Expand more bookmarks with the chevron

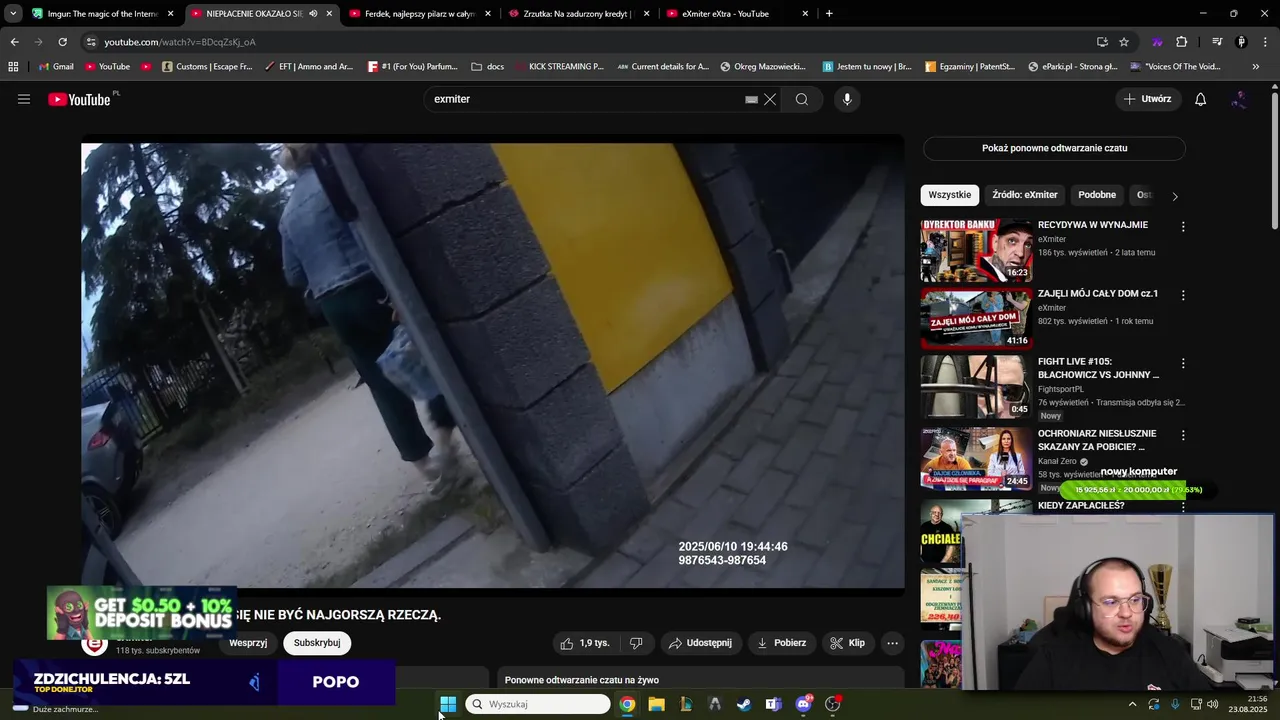pyautogui.click(x=1256, y=66)
